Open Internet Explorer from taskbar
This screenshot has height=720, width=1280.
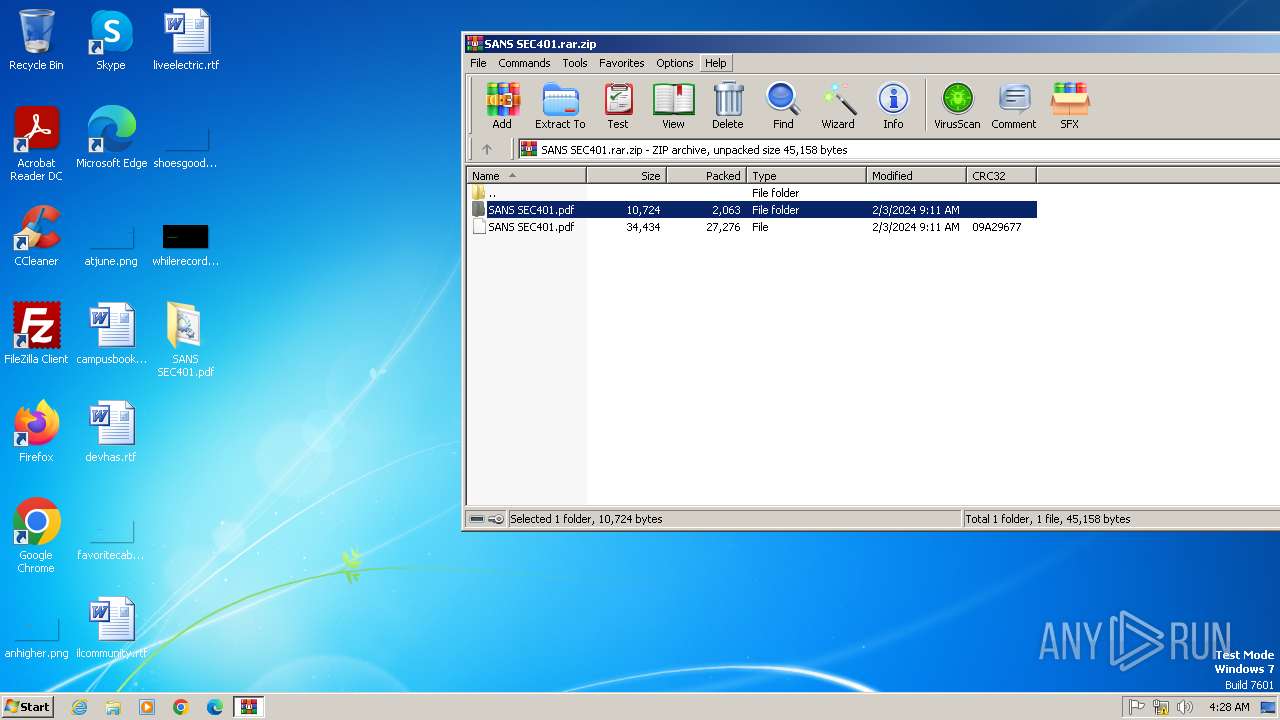pos(79,707)
